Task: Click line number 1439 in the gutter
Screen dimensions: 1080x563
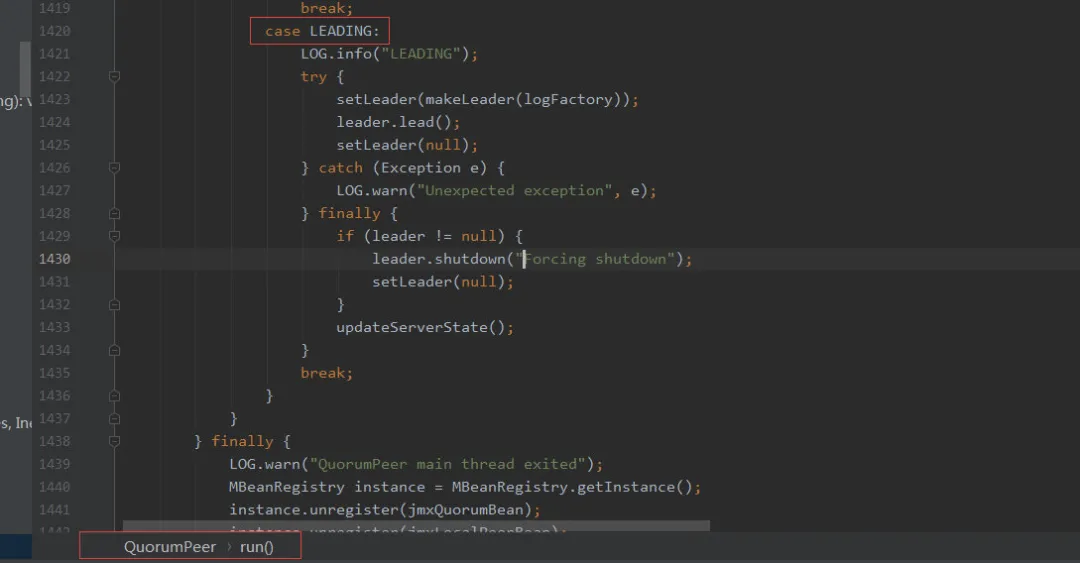Action: coord(54,464)
